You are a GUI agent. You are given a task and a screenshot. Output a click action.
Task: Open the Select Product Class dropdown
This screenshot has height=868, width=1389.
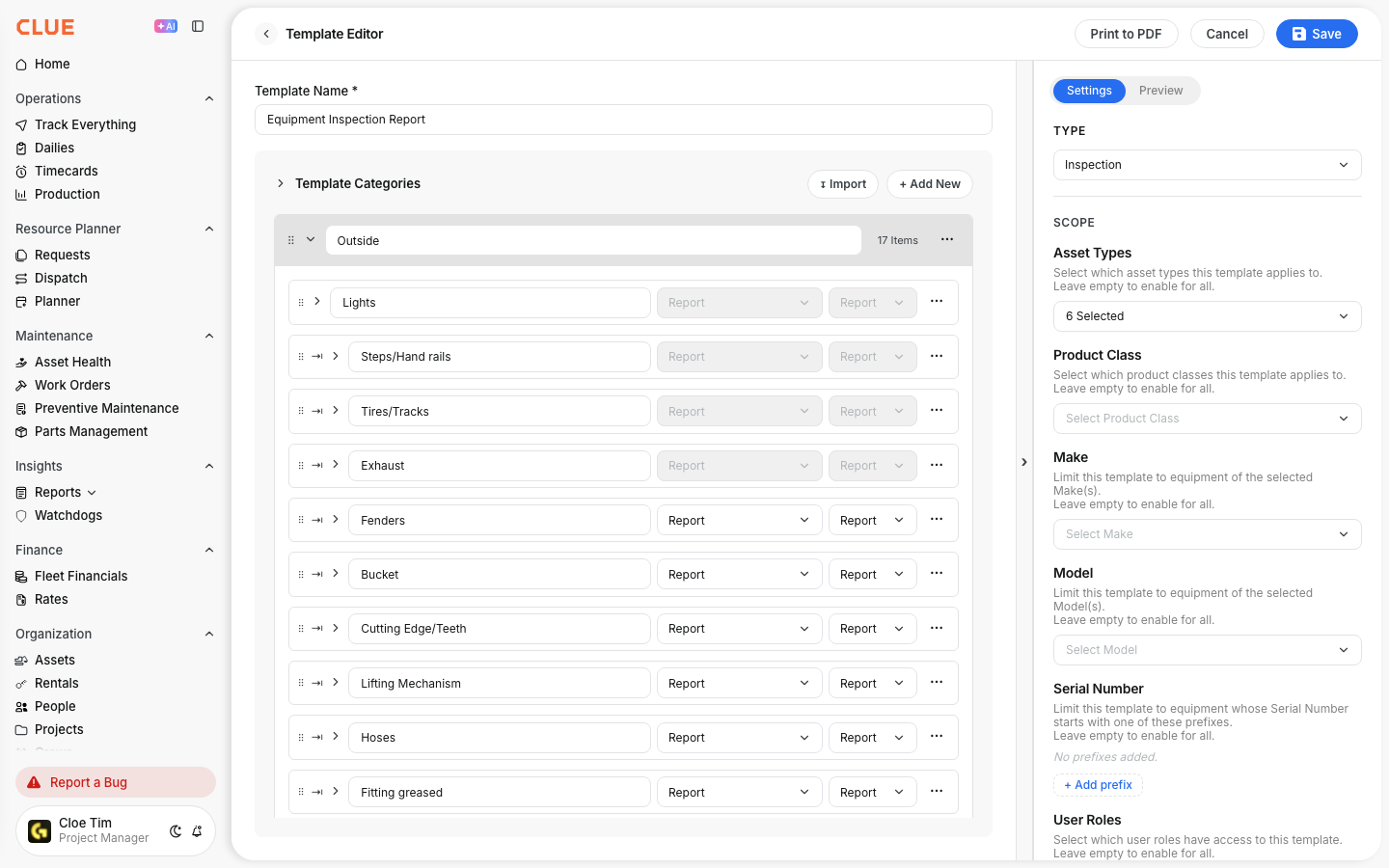[1207, 419]
